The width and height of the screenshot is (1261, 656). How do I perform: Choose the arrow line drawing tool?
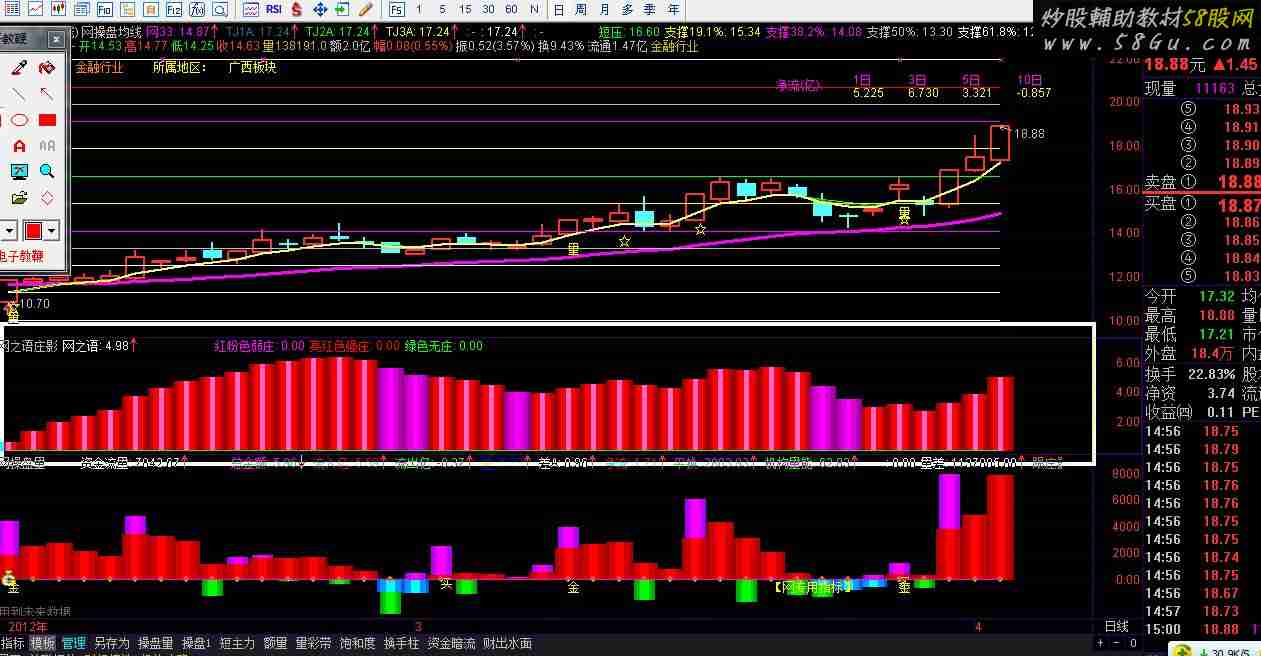coord(47,94)
